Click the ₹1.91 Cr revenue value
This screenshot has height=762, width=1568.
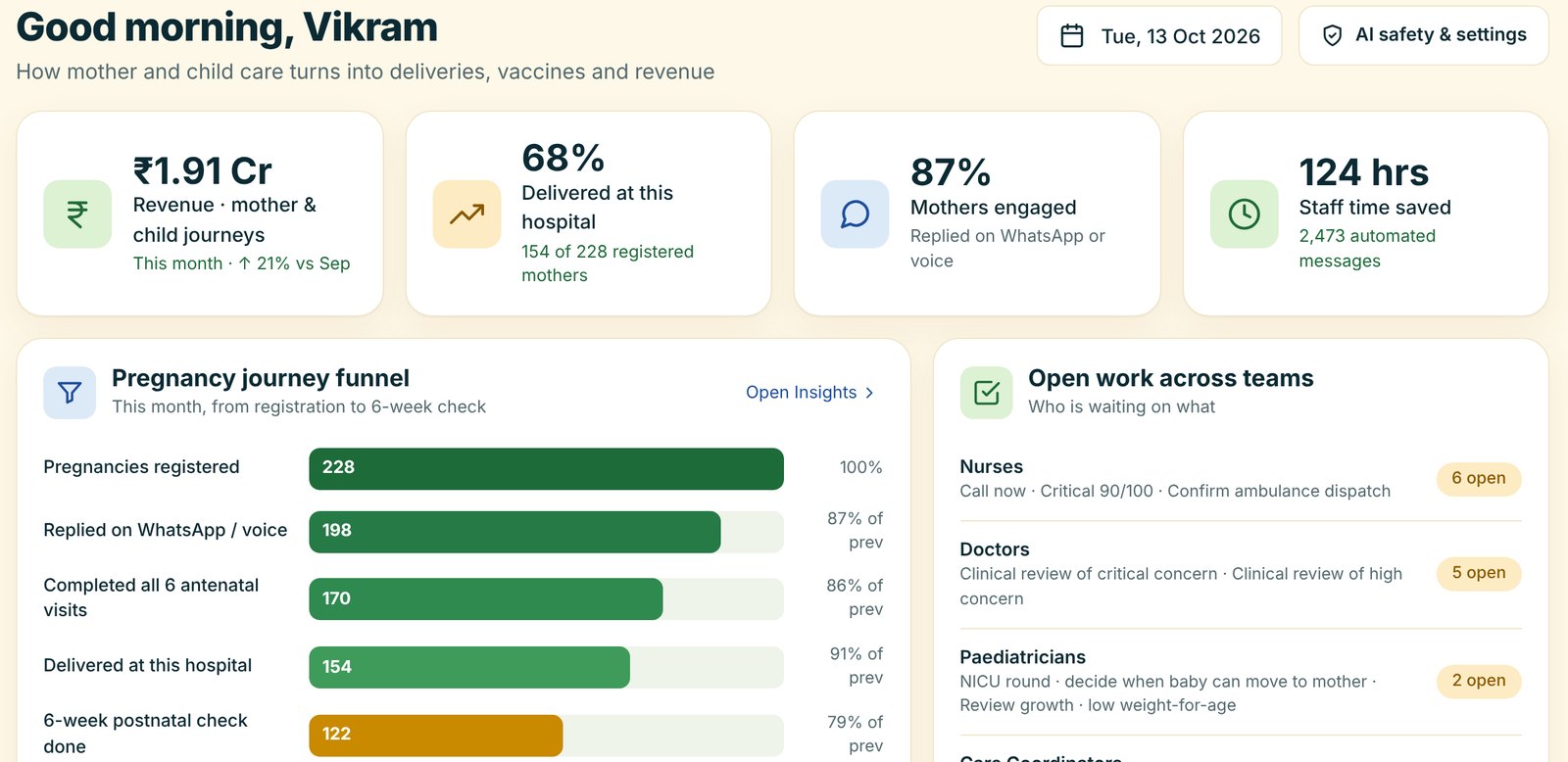202,171
